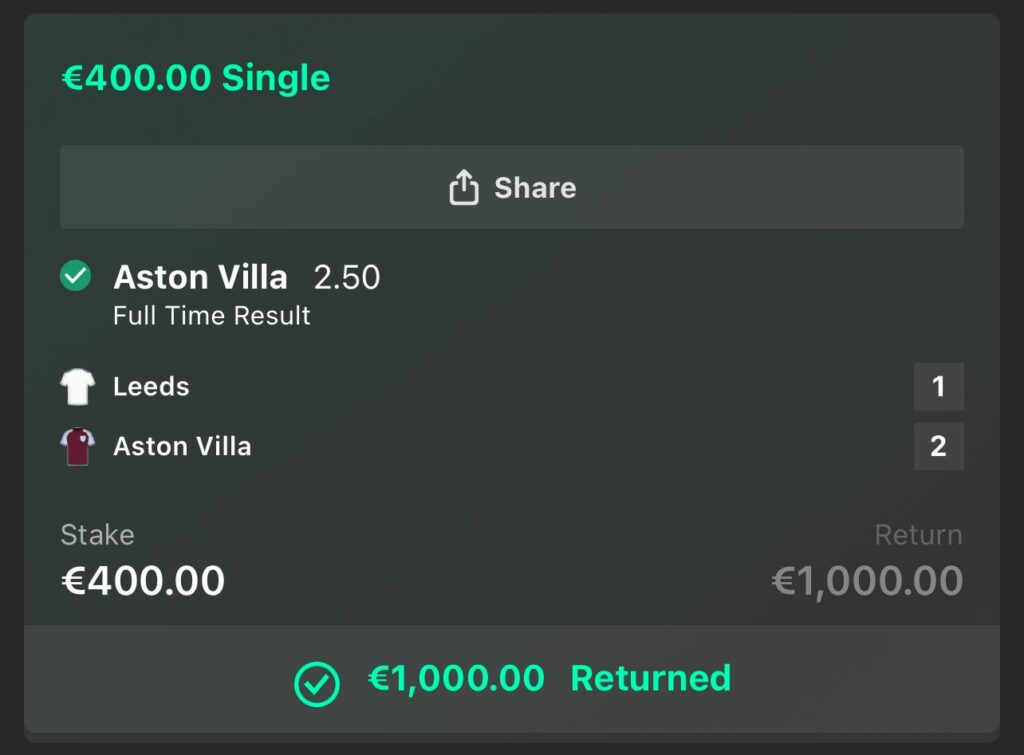1024x755 pixels.
Task: Click the share arrow icon
Action: pos(464,187)
